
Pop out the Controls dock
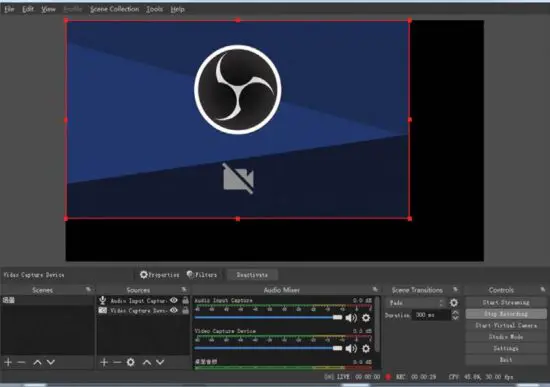[x=543, y=289]
